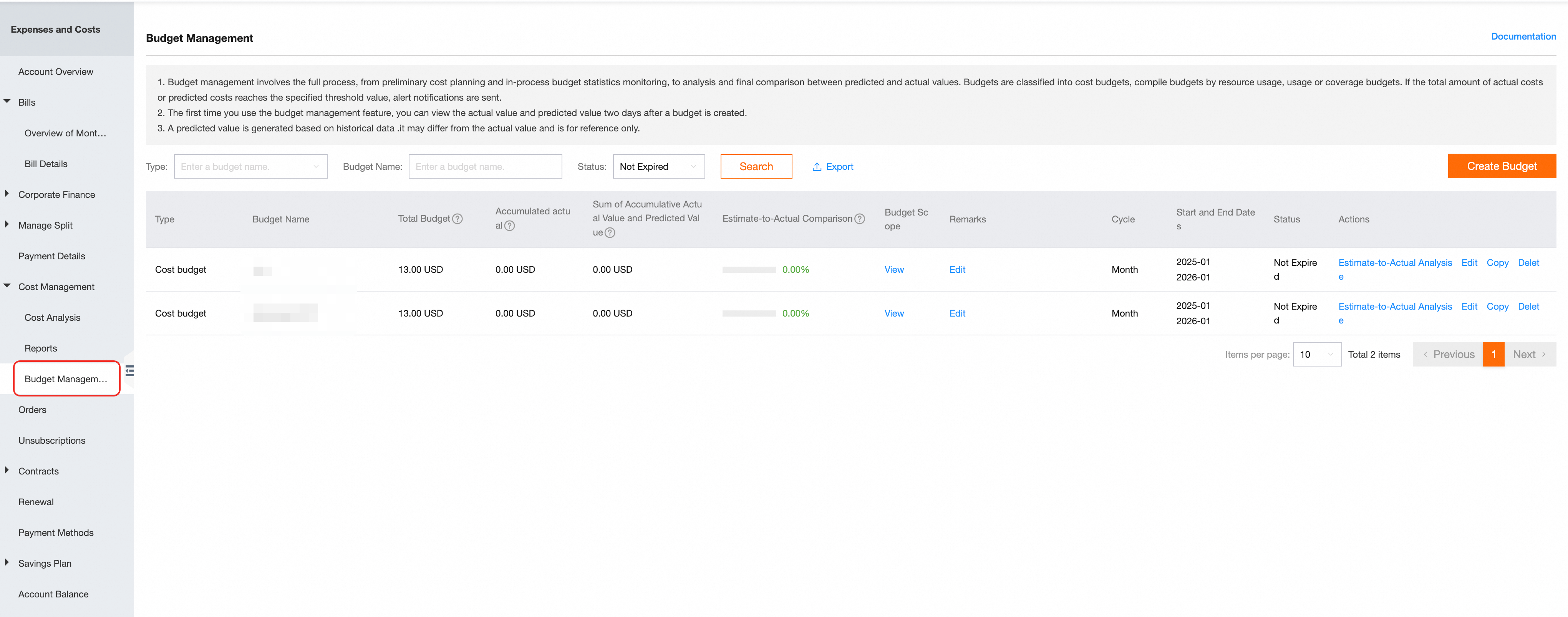Click help icon beside Predicted Value header
1568x617 pixels.
609,233
